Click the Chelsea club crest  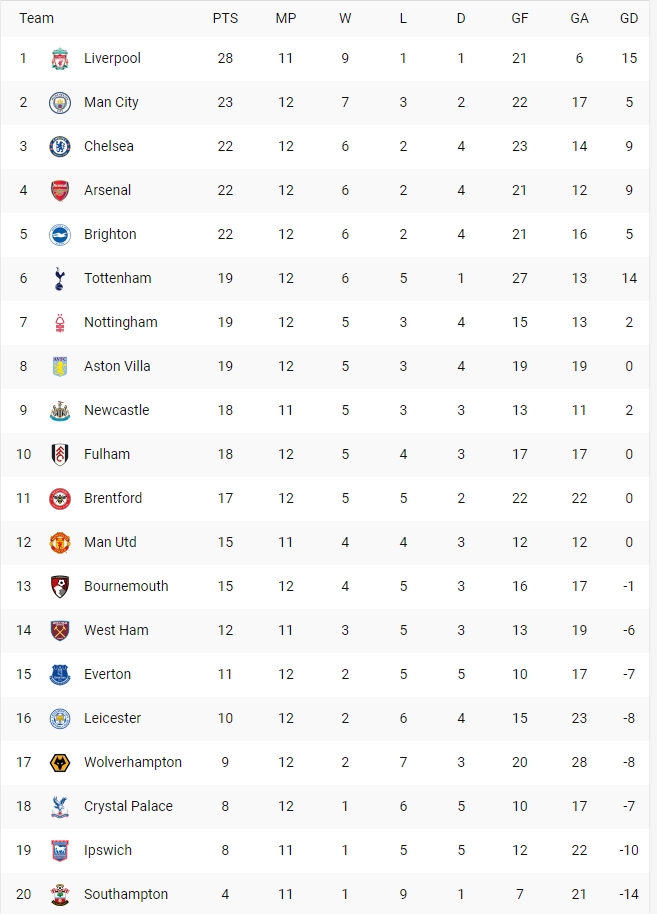(x=59, y=146)
